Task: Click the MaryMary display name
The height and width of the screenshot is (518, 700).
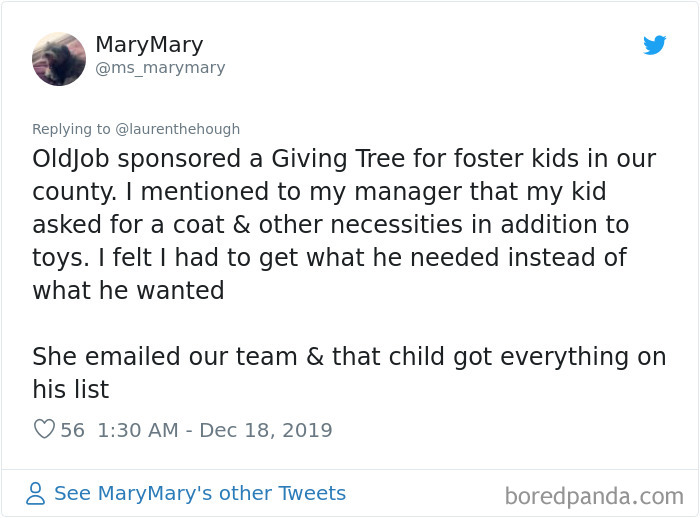Action: (149, 45)
